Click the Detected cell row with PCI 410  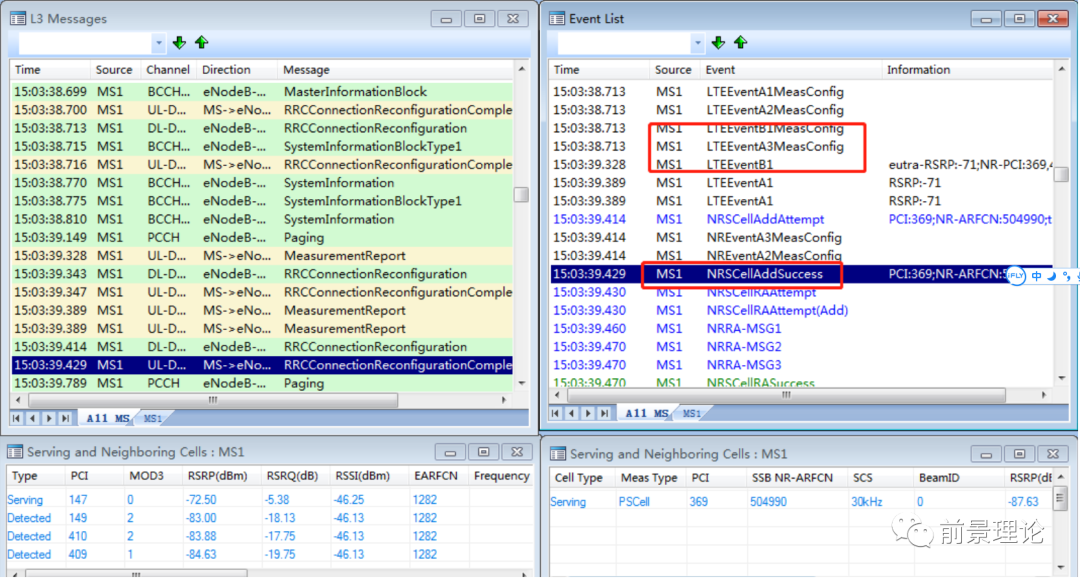[269, 536]
